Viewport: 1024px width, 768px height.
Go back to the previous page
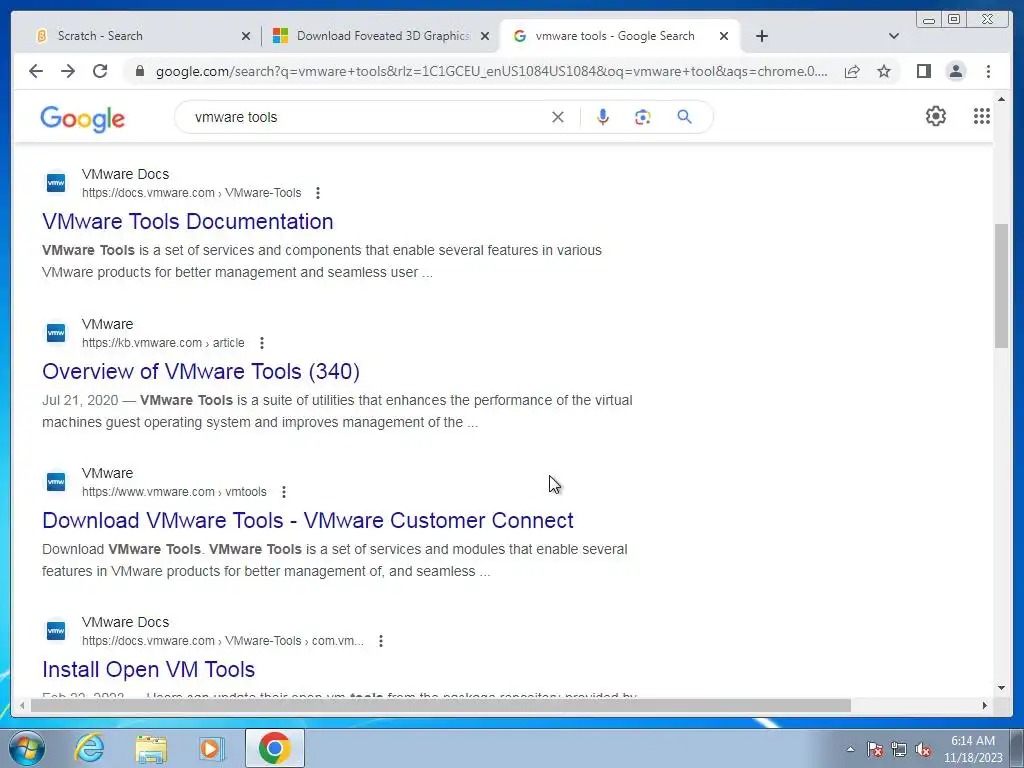pos(36,71)
